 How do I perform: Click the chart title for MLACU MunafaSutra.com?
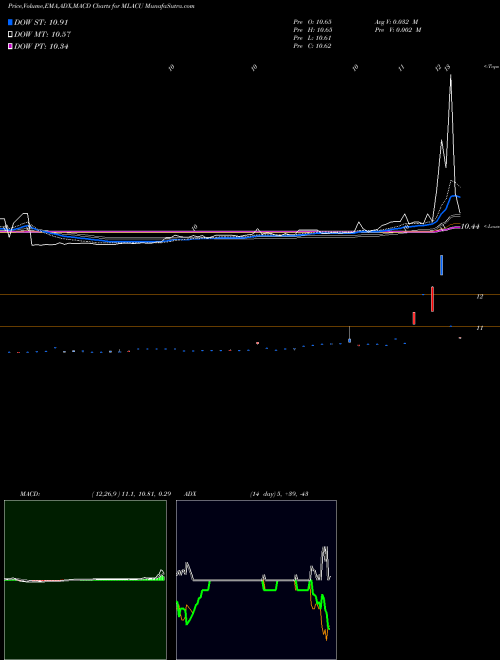tap(101, 6)
